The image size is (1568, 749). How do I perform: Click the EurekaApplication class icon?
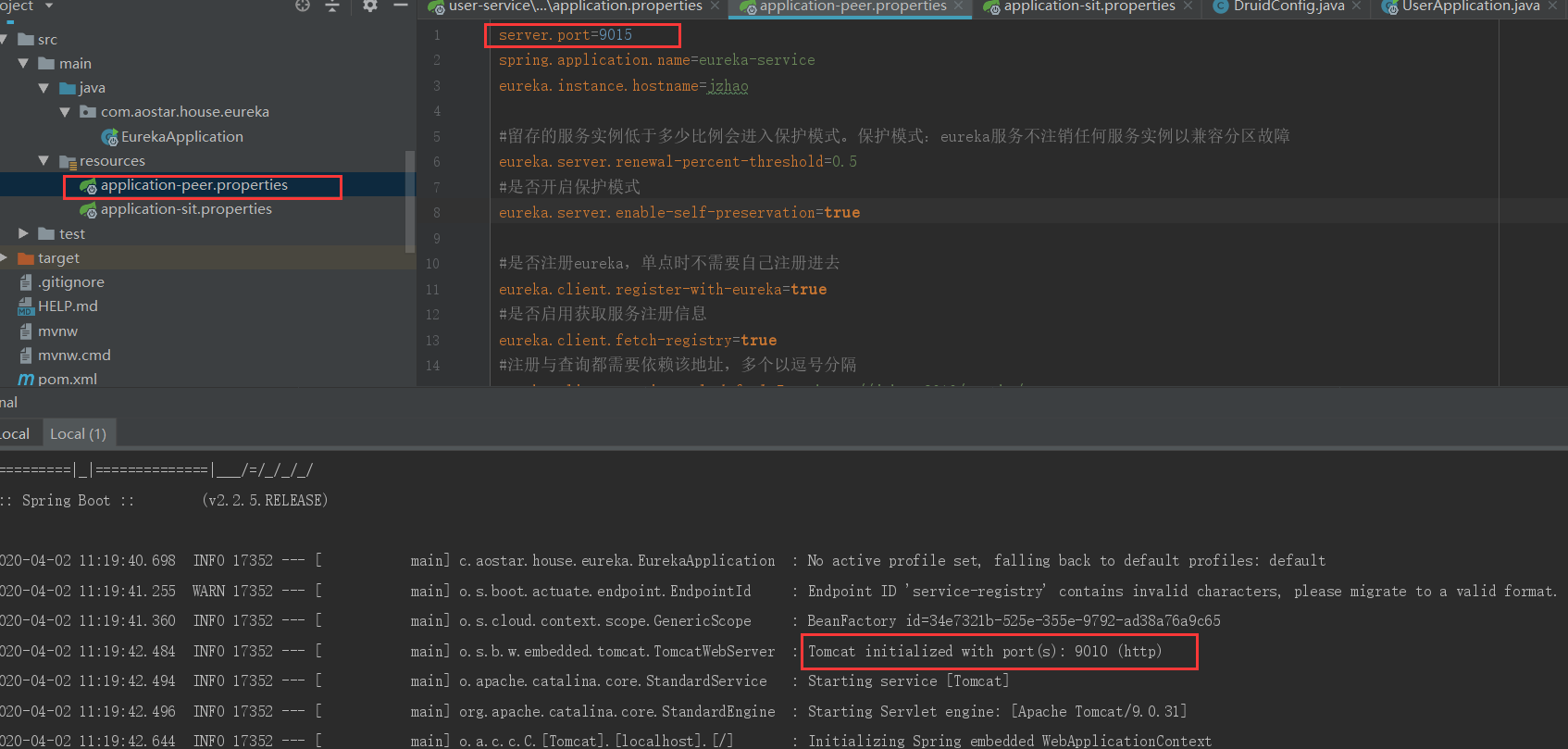[109, 137]
